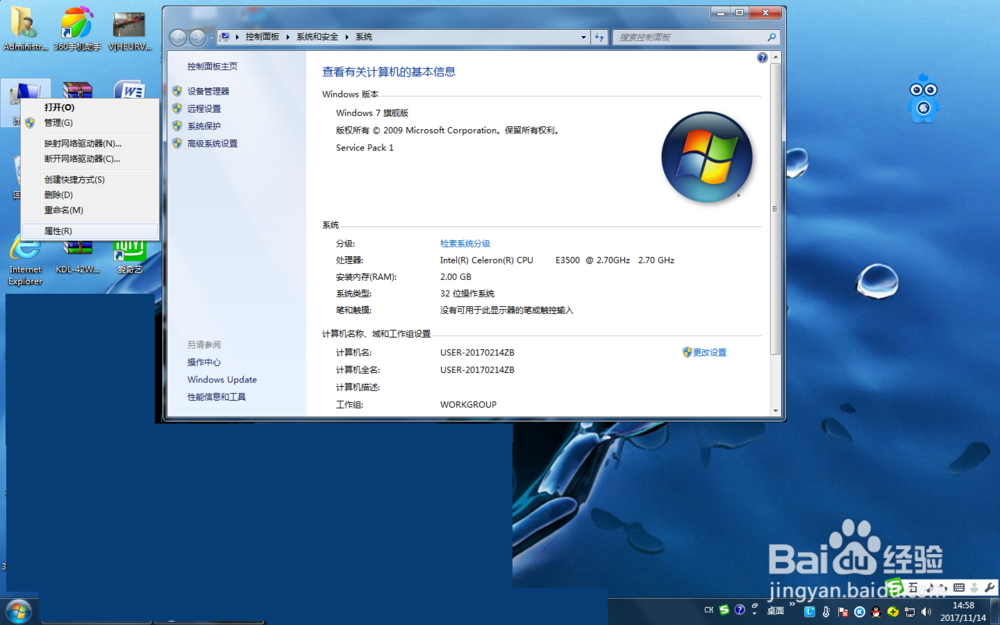Open the blue help question mark icon
This screenshot has height=625, width=1000.
761,58
